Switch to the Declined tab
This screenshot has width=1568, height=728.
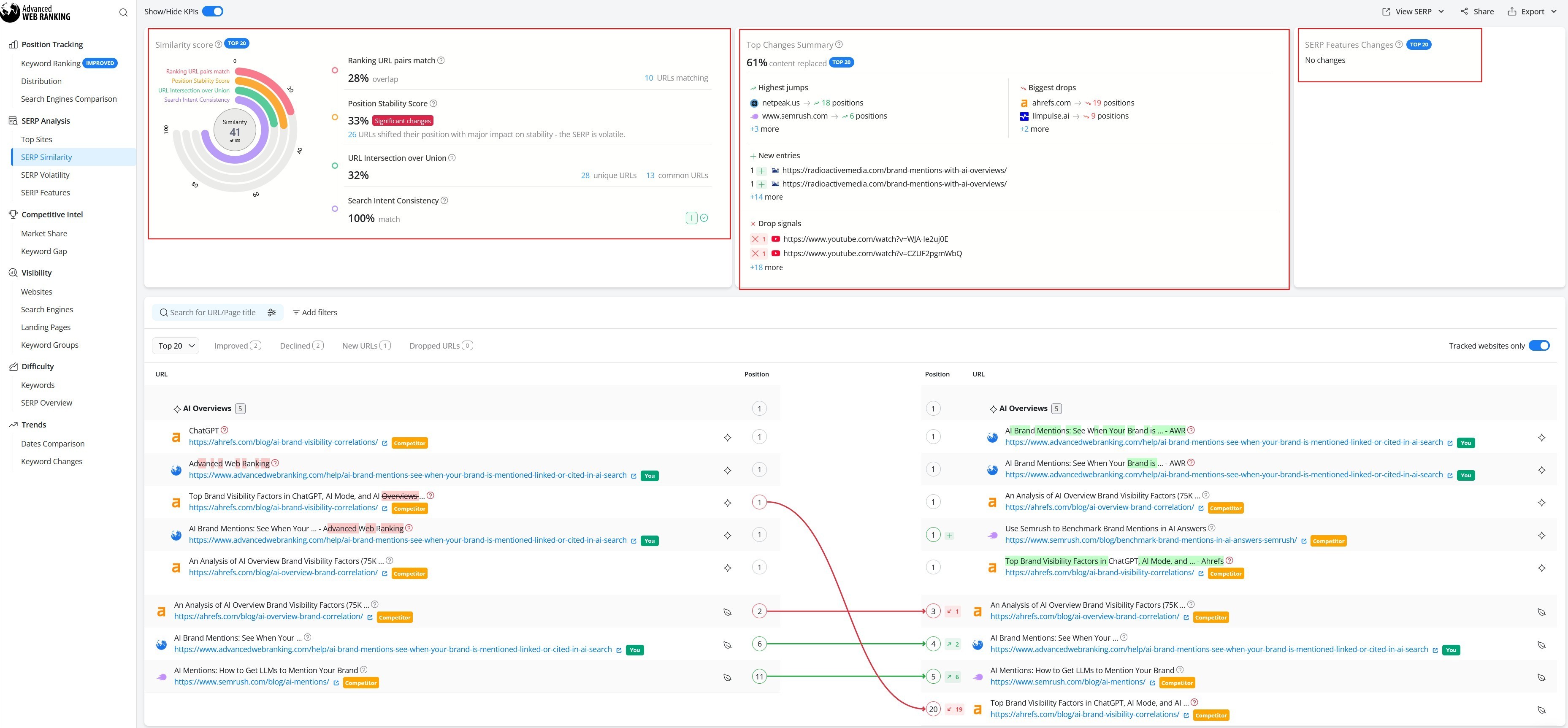pos(301,346)
